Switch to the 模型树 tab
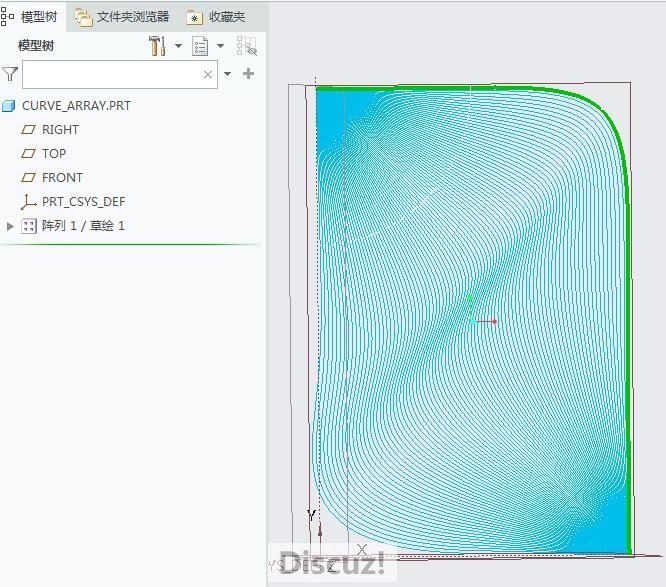The height and width of the screenshot is (587, 666). (x=33, y=17)
